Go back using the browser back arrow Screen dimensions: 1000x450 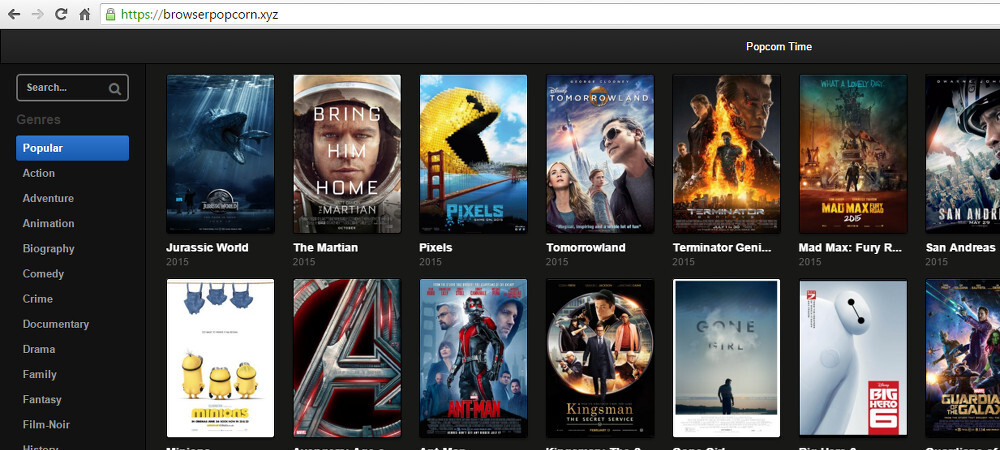(13, 14)
